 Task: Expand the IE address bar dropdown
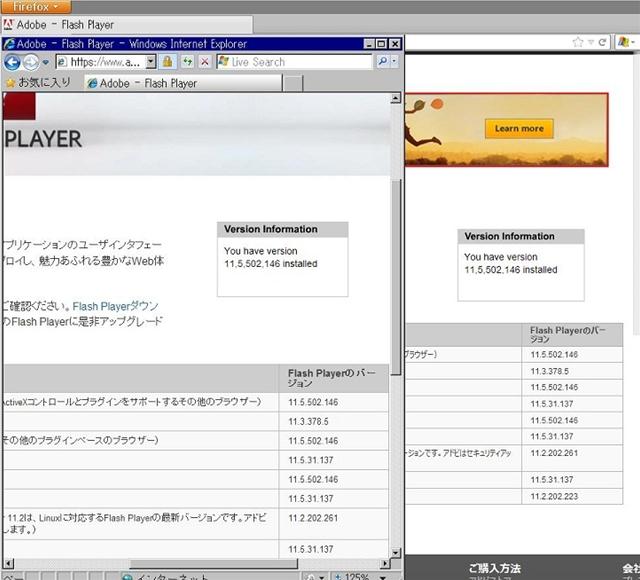(151, 62)
